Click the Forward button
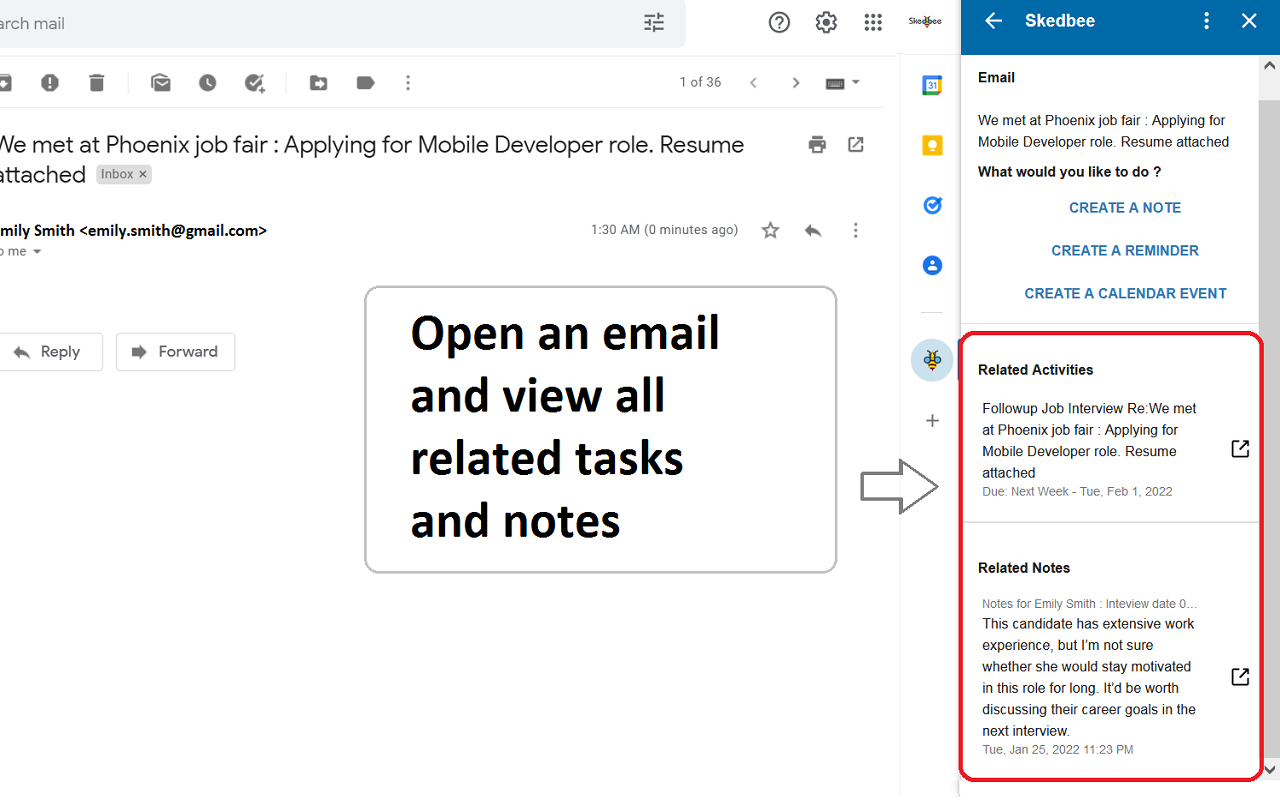The height and width of the screenshot is (800, 1280). (175, 352)
